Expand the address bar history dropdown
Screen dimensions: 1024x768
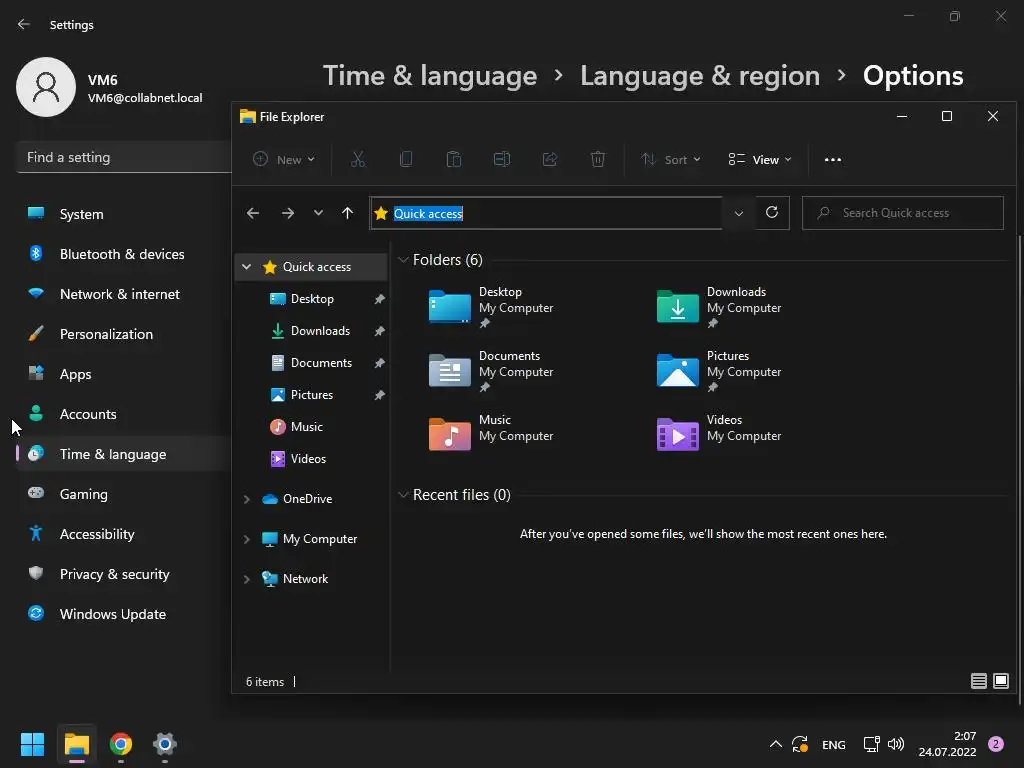739,213
